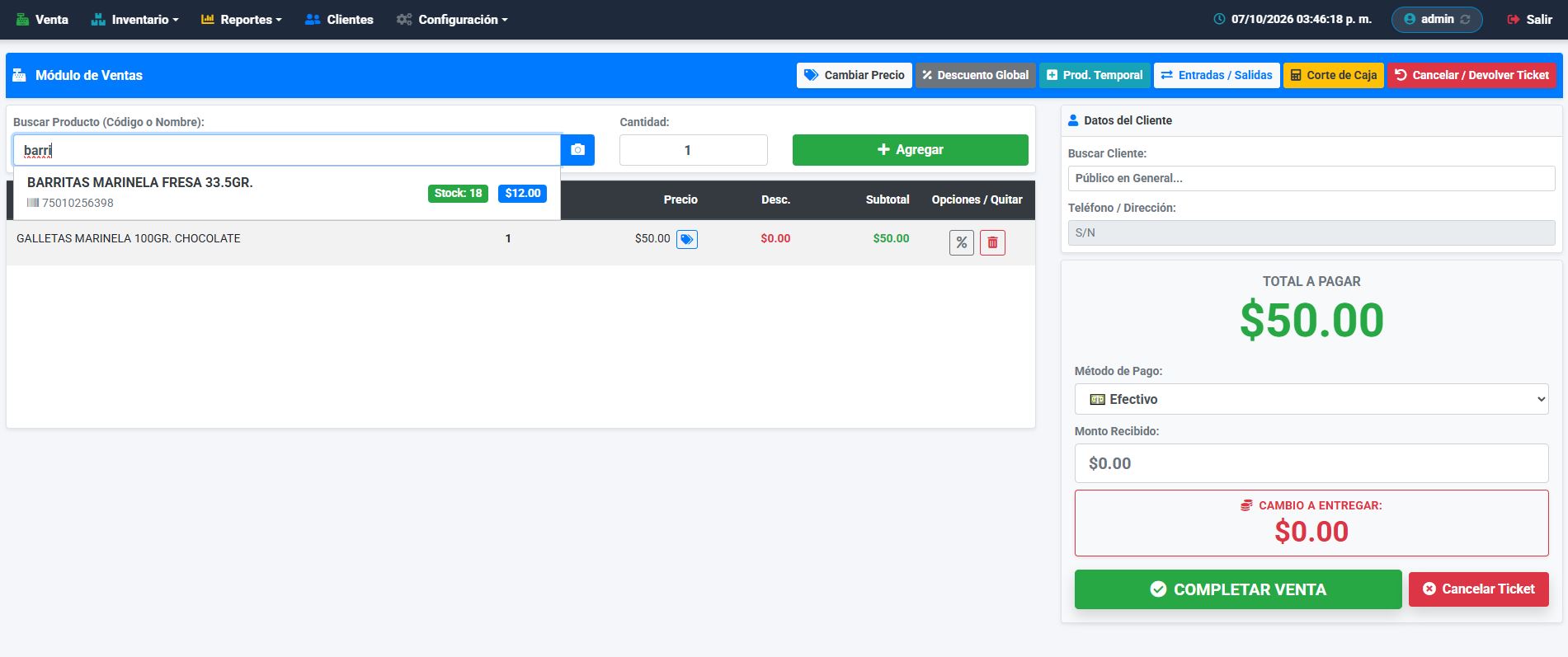Click the clock icon next to the date
Image resolution: width=1568 pixels, height=657 pixels.
[x=1219, y=19]
